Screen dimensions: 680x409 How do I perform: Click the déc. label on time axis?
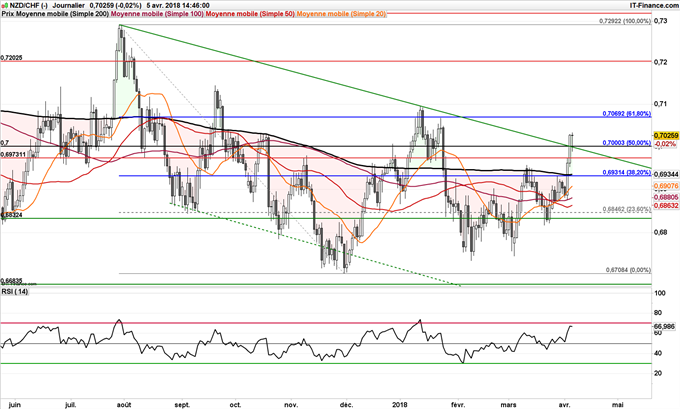click(346, 405)
